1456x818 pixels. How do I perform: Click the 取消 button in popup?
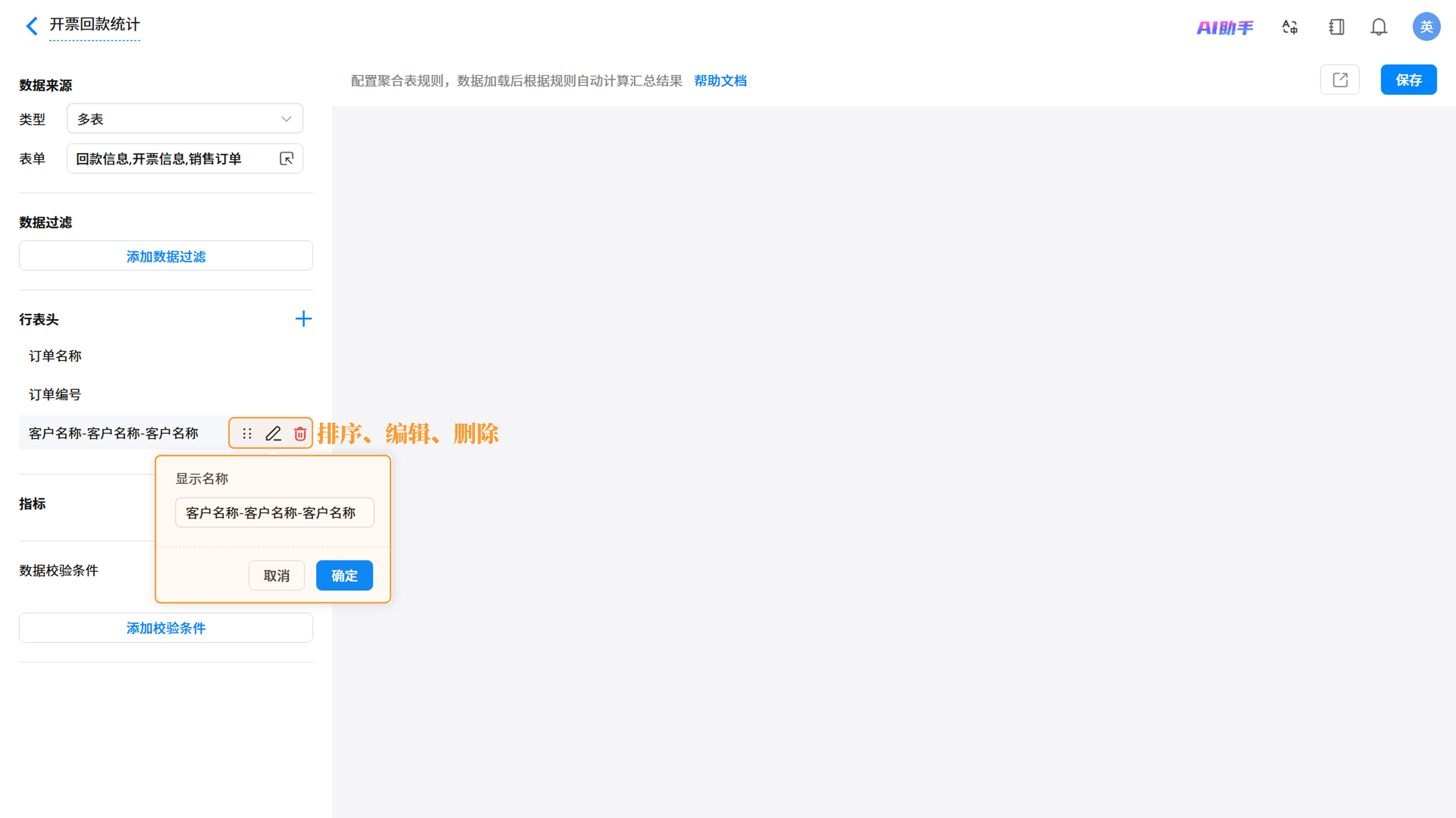tap(276, 576)
